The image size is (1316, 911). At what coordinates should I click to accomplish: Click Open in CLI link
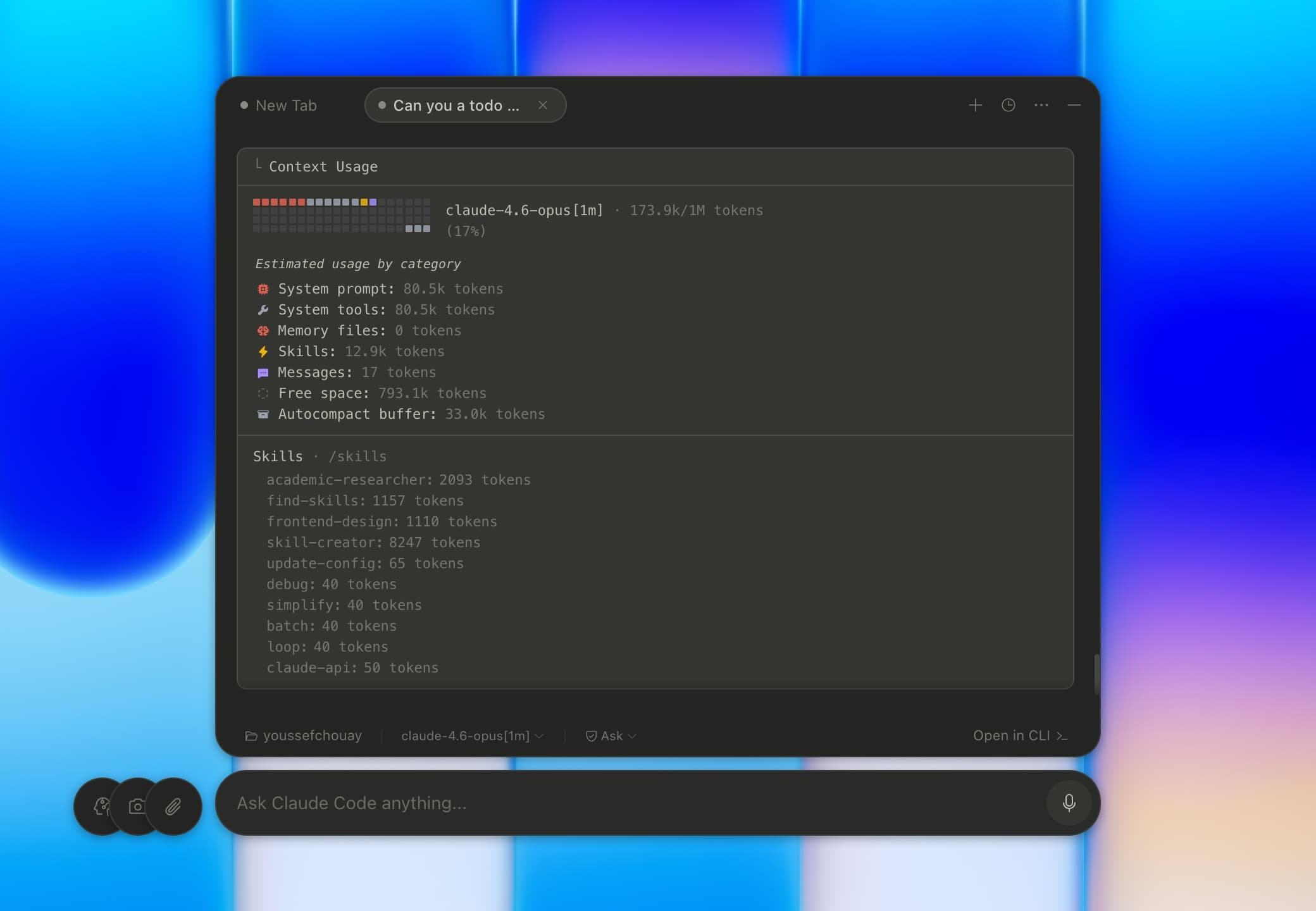click(x=1020, y=736)
